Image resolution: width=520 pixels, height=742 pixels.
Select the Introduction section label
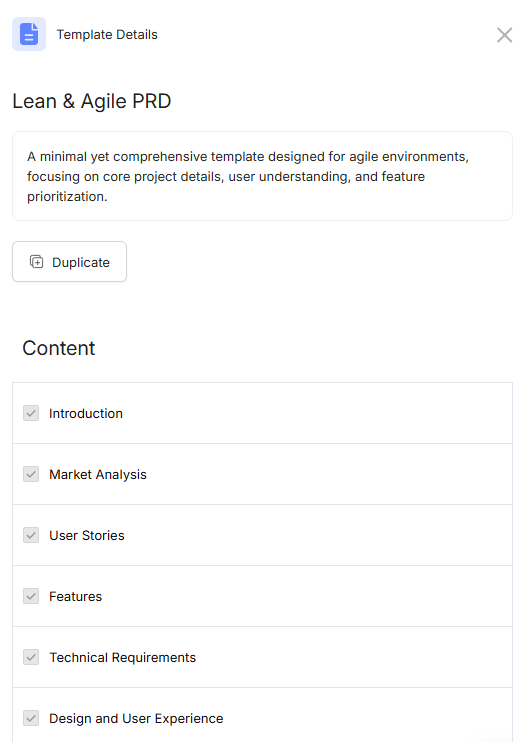point(86,414)
